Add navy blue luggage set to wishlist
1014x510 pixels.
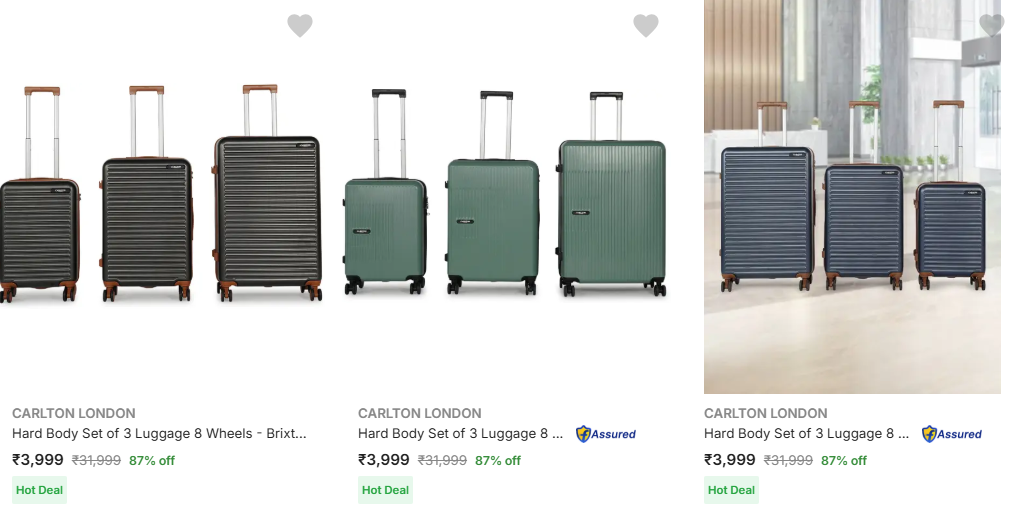[x=991, y=26]
